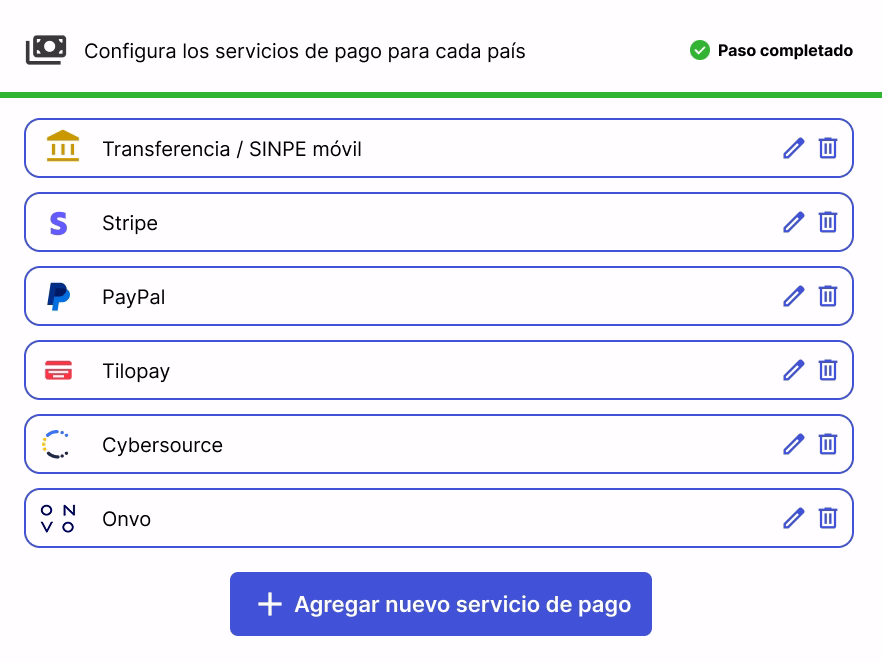The width and height of the screenshot is (882, 662).
Task: Click the Onvo edit pencil icon
Action: pyautogui.click(x=793, y=518)
